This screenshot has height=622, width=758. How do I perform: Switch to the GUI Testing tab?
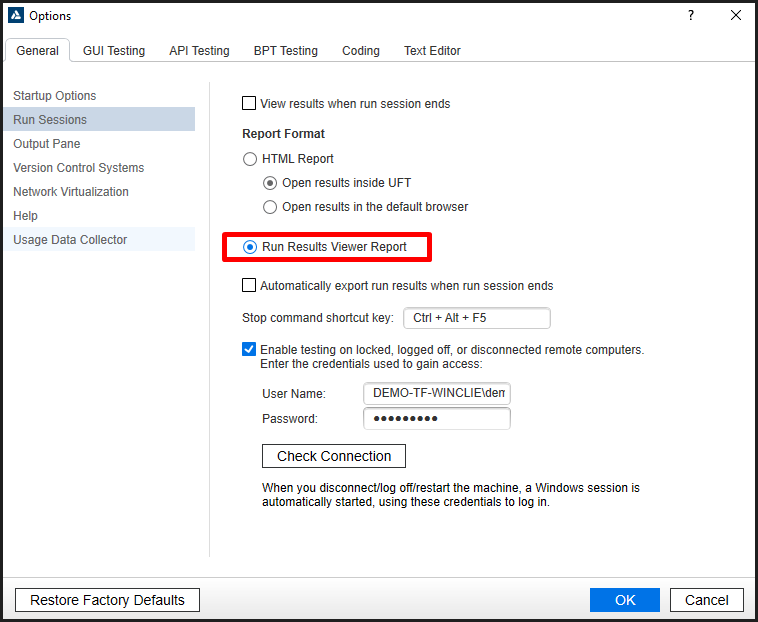tap(113, 51)
